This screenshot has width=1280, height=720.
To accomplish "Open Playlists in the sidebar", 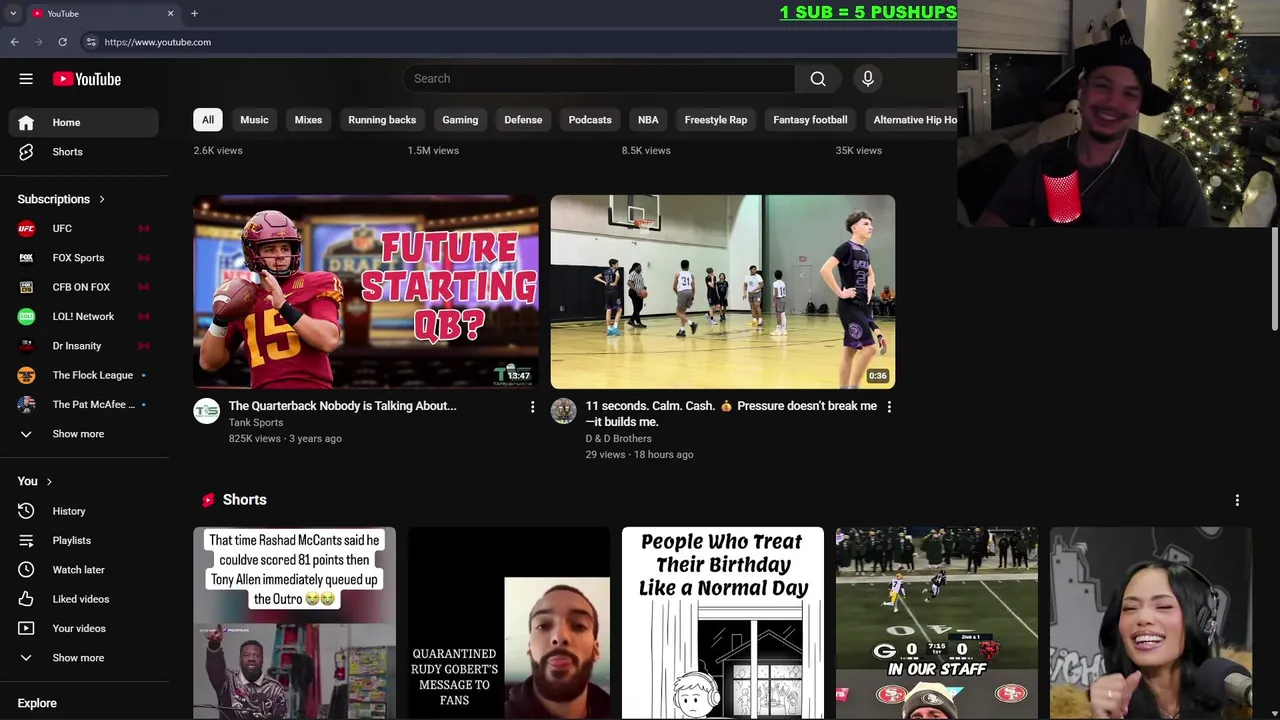I will point(84,540).
